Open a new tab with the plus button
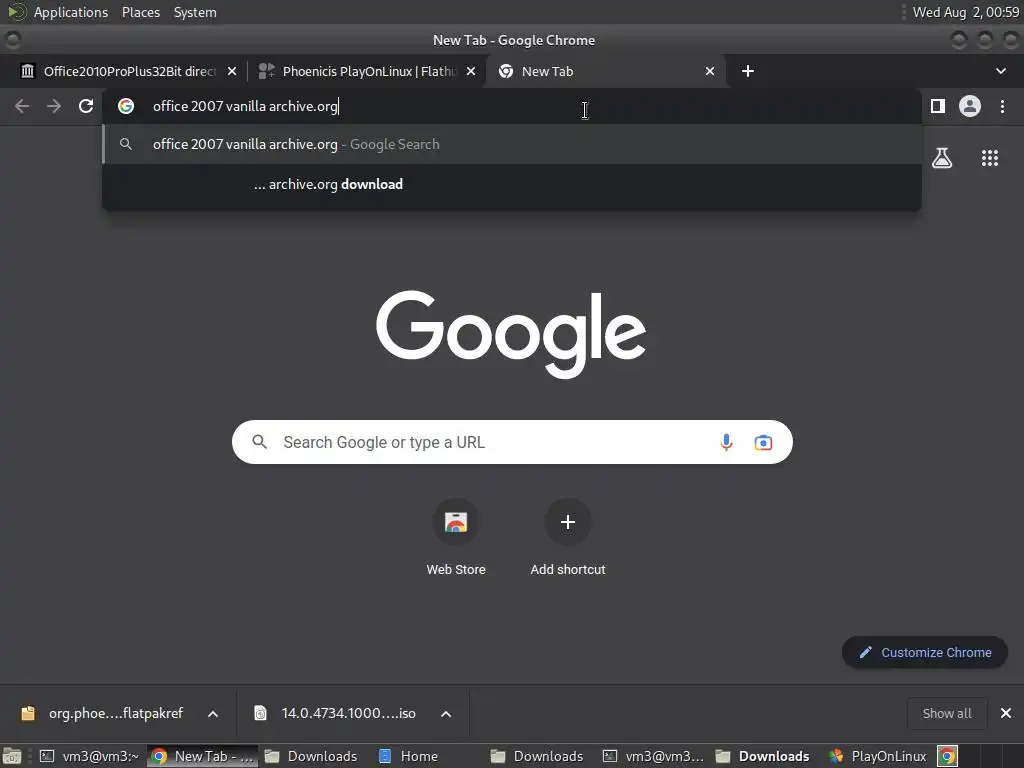Viewport: 1024px width, 768px height. pos(748,71)
